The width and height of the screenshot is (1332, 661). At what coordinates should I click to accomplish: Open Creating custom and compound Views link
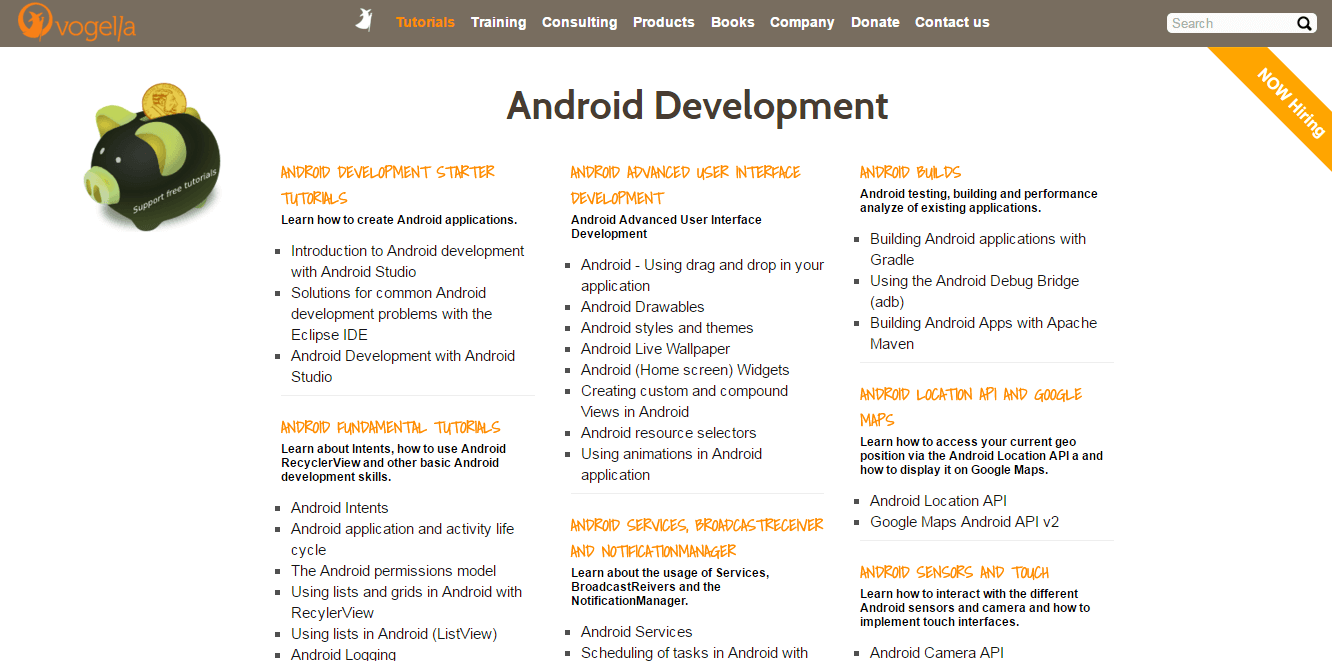pyautogui.click(x=685, y=401)
